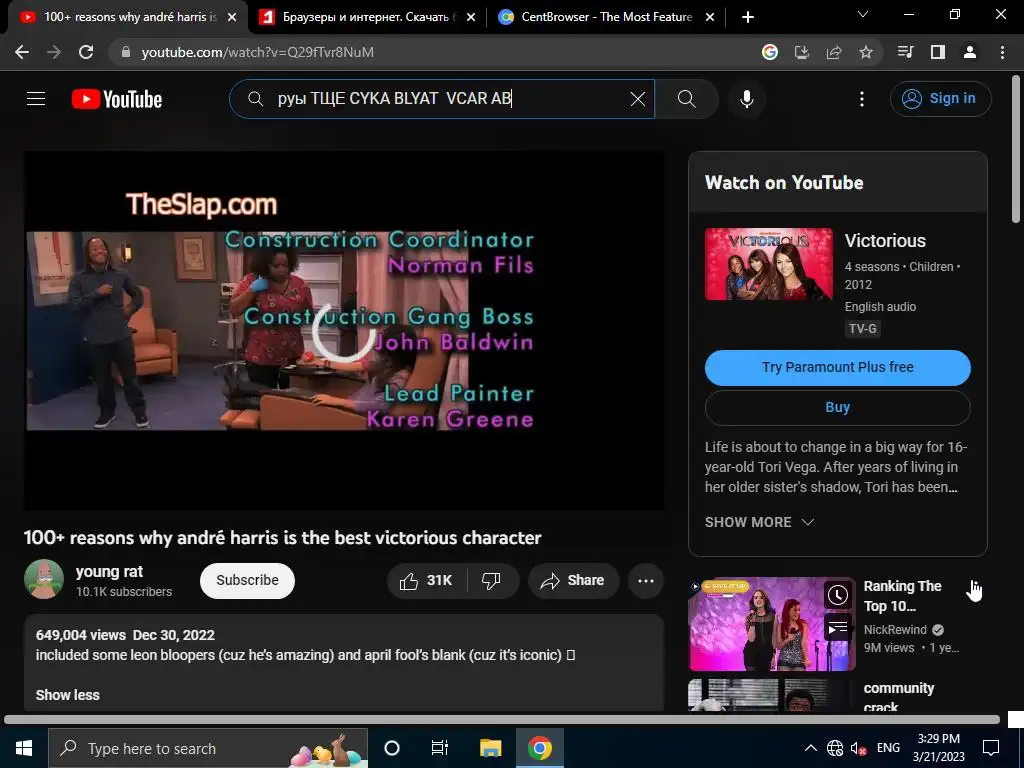Start voice search with microphone icon
Screen dimensions: 1024x768
tap(746, 99)
